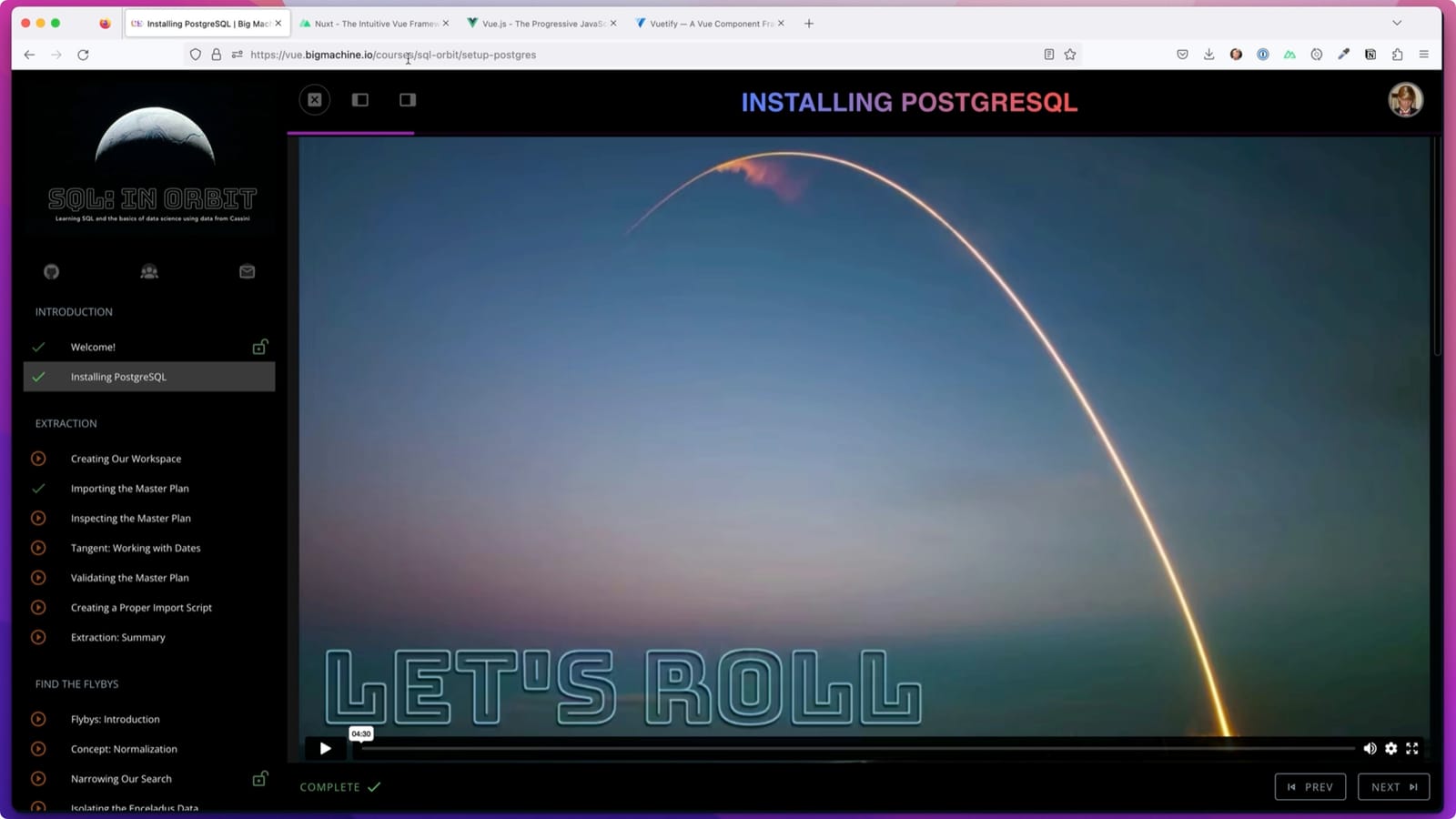
Task: Open the community people icon
Action: (x=149, y=272)
